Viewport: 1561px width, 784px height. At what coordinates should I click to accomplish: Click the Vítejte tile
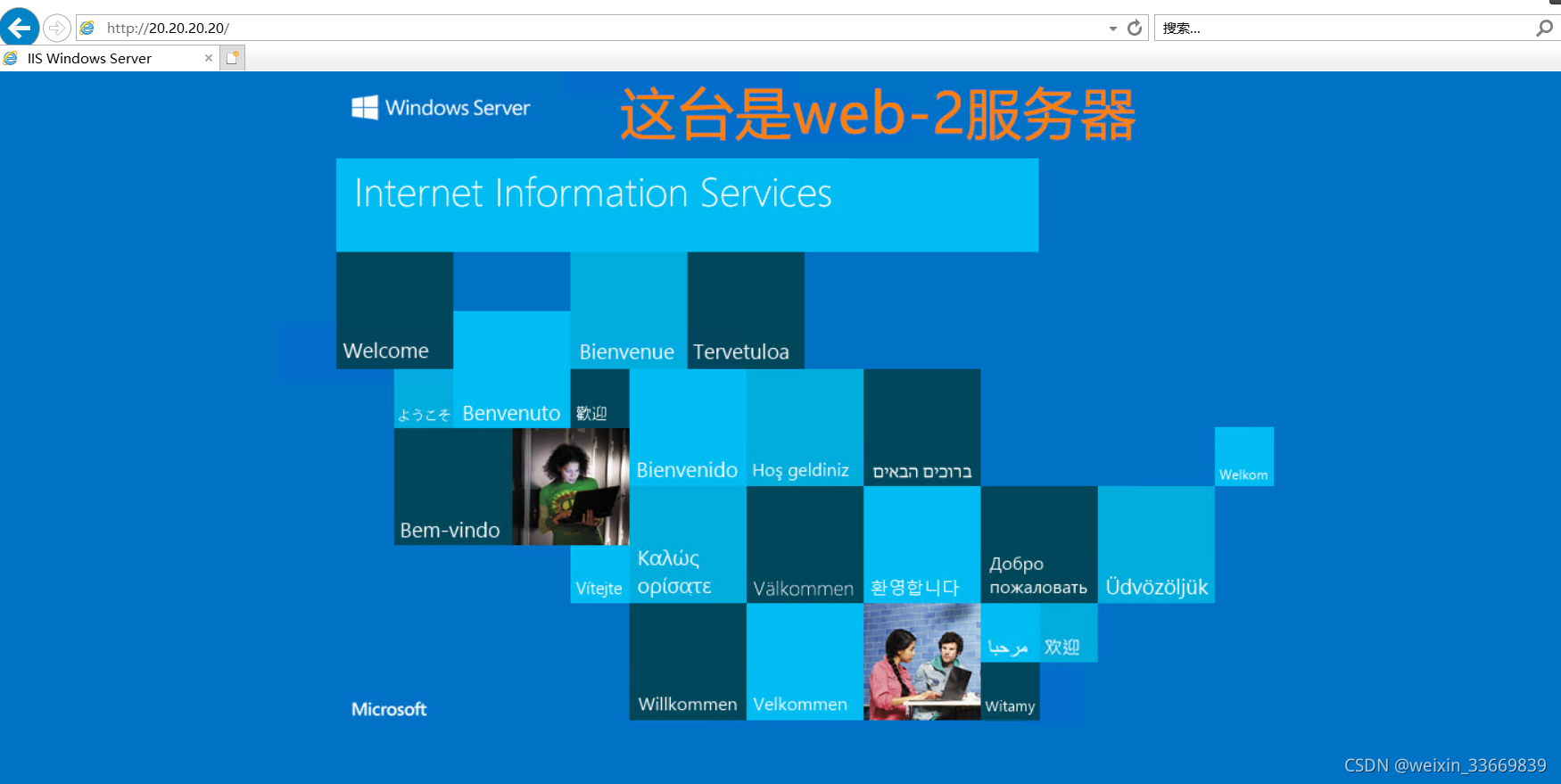600,574
